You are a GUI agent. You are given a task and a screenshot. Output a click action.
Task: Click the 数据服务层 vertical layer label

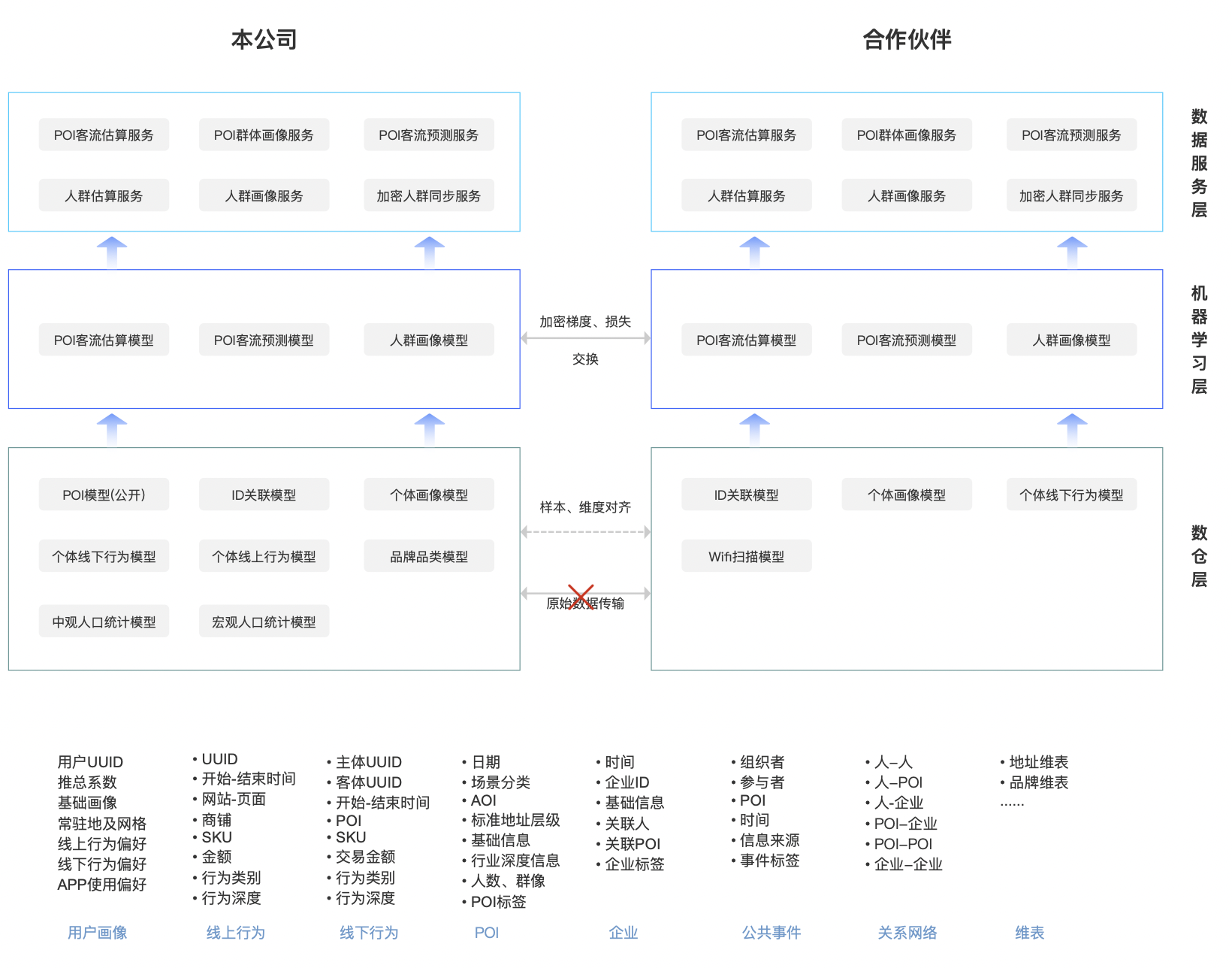(x=1199, y=163)
